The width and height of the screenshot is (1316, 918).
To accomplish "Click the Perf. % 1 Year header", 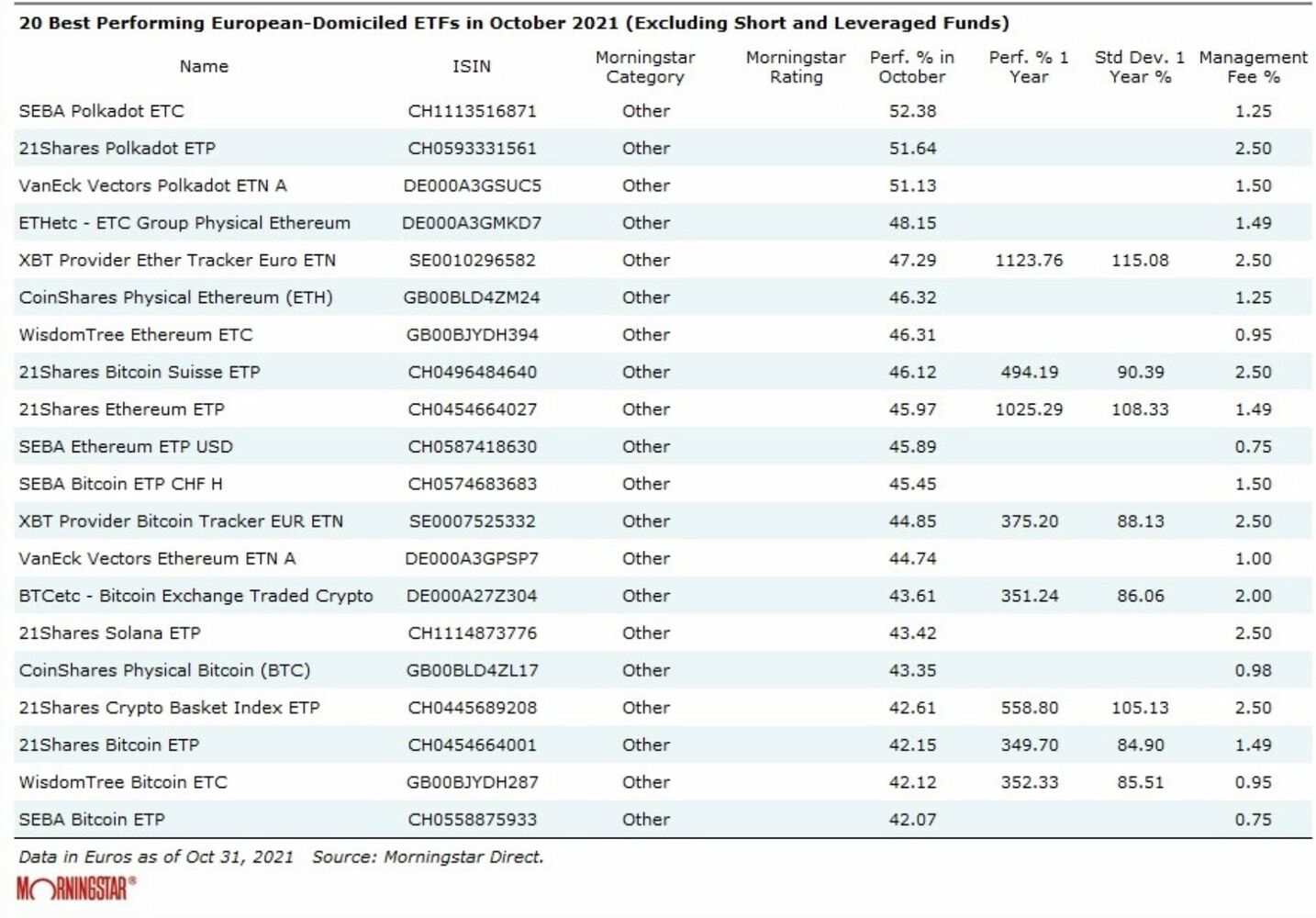I will coord(1029,67).
